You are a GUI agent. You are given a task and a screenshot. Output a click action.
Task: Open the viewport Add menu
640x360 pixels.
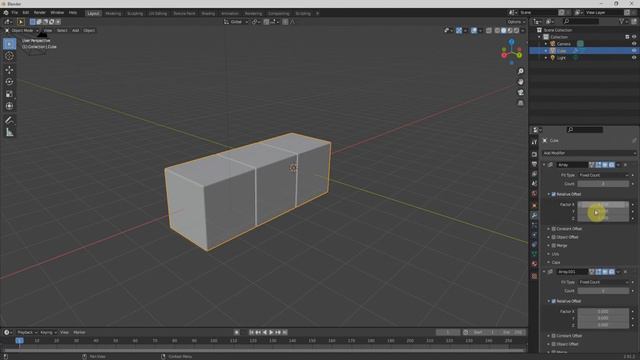[76, 30]
